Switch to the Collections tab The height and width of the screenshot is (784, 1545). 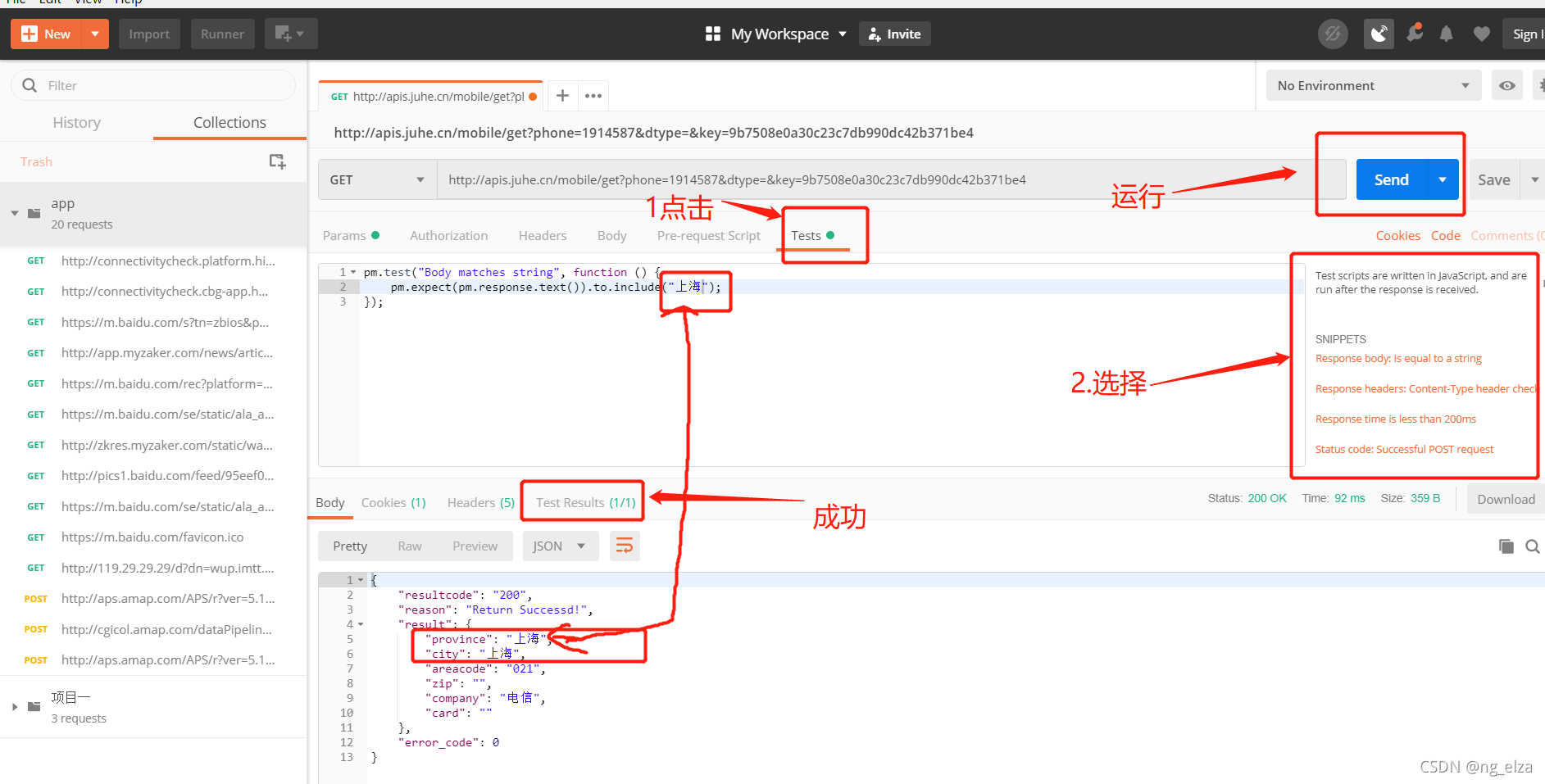coord(229,122)
